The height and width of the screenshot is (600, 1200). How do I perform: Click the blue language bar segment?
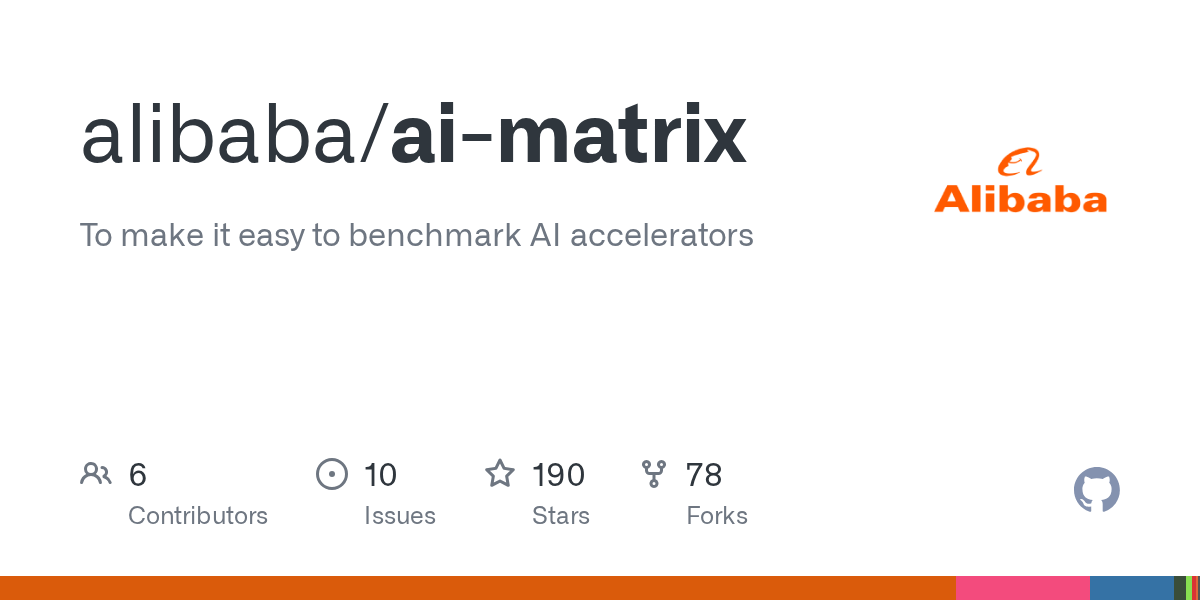(x=1131, y=588)
